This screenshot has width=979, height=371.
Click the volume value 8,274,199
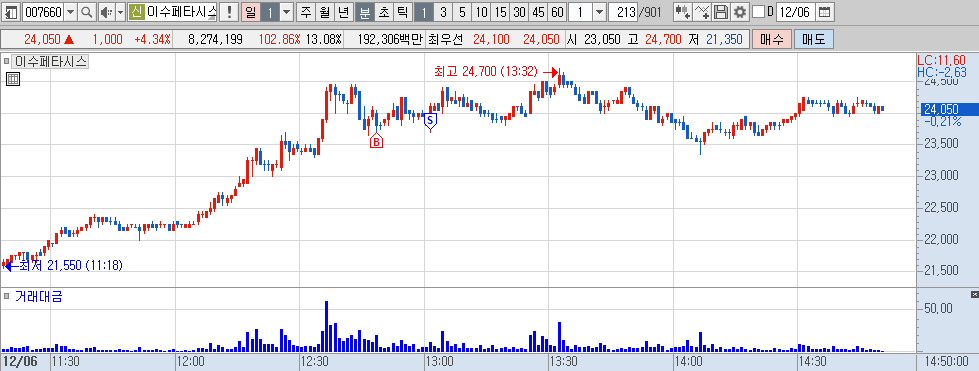coord(215,39)
